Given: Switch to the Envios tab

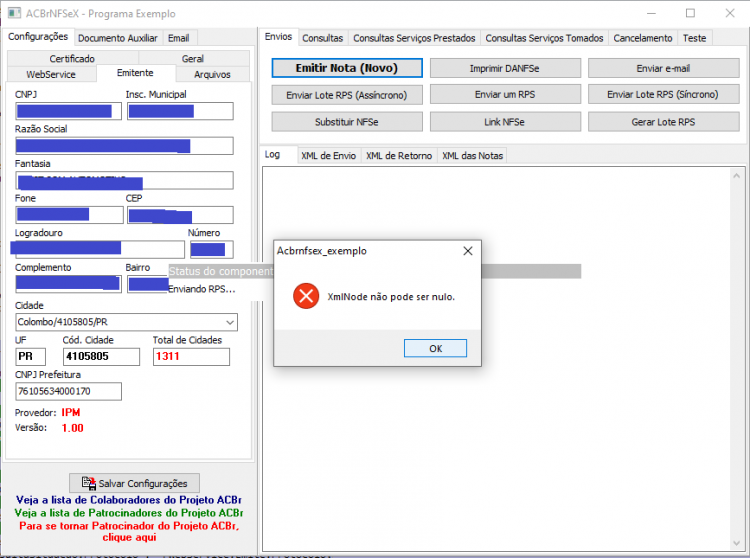Looking at the screenshot, I should [x=278, y=37].
